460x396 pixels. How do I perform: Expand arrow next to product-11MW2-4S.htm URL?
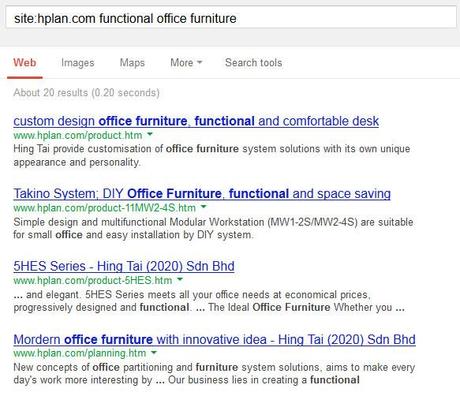(x=203, y=207)
